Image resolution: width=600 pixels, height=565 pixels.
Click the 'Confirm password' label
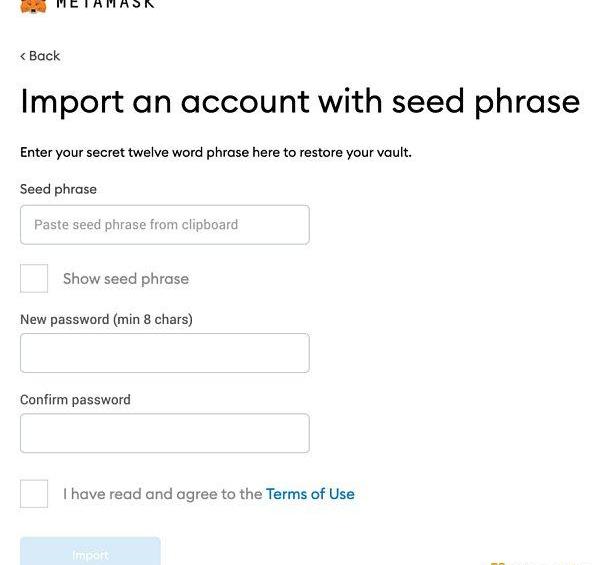(75, 399)
